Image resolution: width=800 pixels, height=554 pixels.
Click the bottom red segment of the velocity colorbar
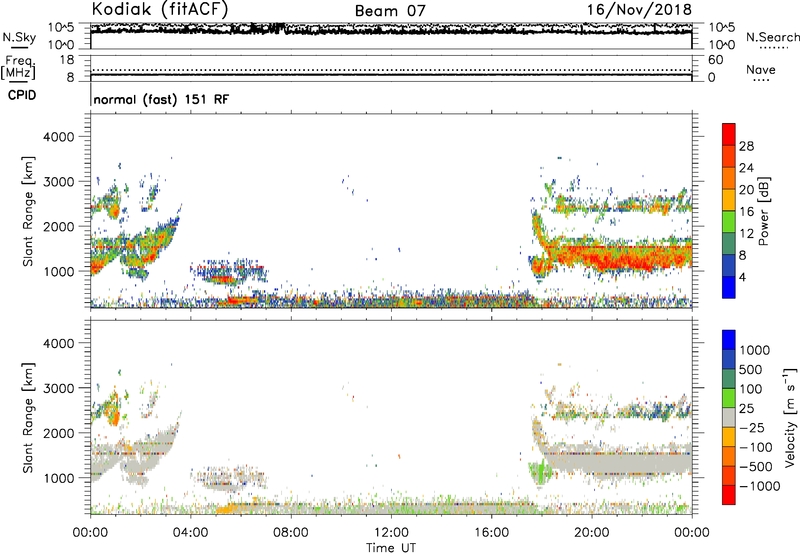[729, 495]
